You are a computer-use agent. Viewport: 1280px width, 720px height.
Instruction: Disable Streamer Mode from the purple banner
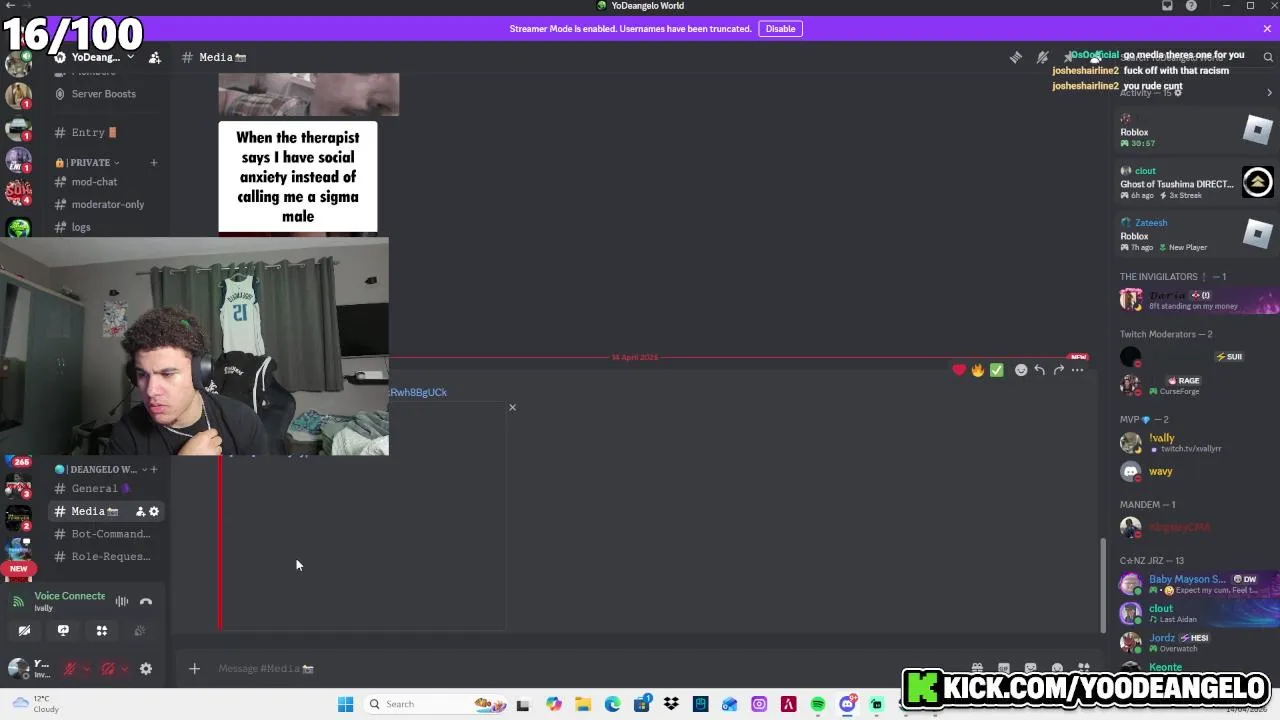click(780, 28)
